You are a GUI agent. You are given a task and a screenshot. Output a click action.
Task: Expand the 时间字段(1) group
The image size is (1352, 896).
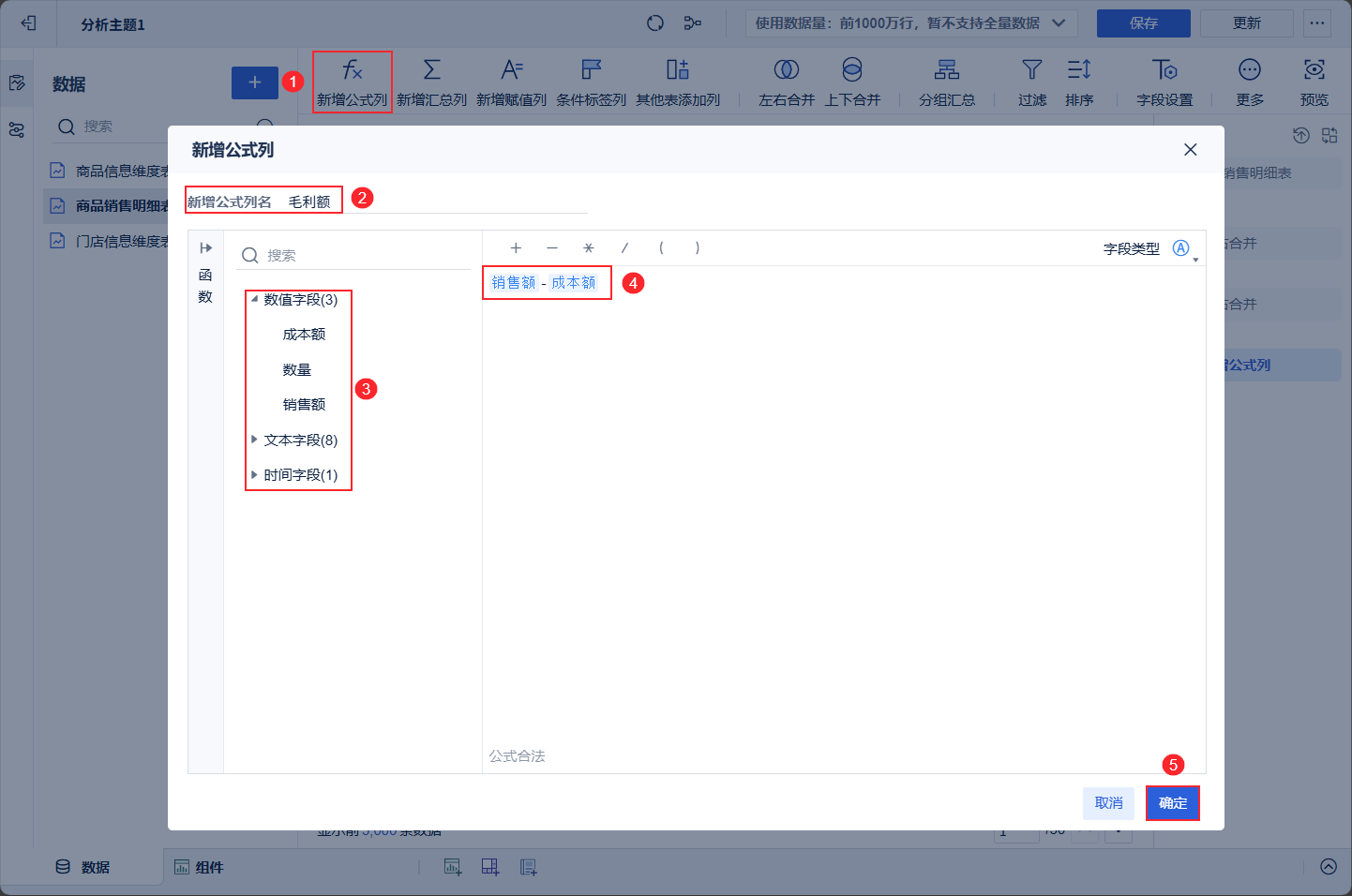[254, 474]
